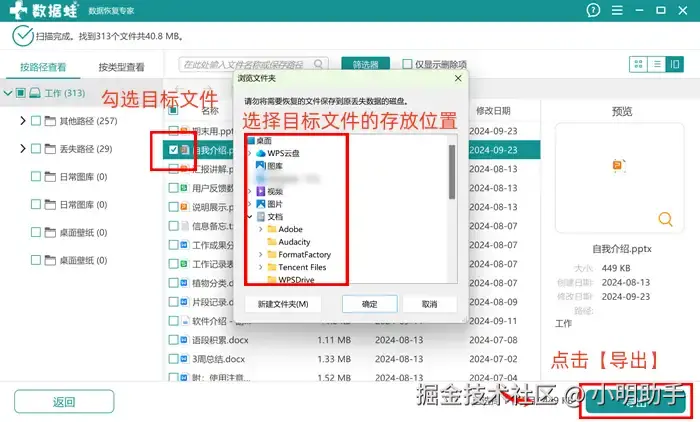The height and width of the screenshot is (422, 700).
Task: Switch to grid thumbnail view icon
Action: 638,64
